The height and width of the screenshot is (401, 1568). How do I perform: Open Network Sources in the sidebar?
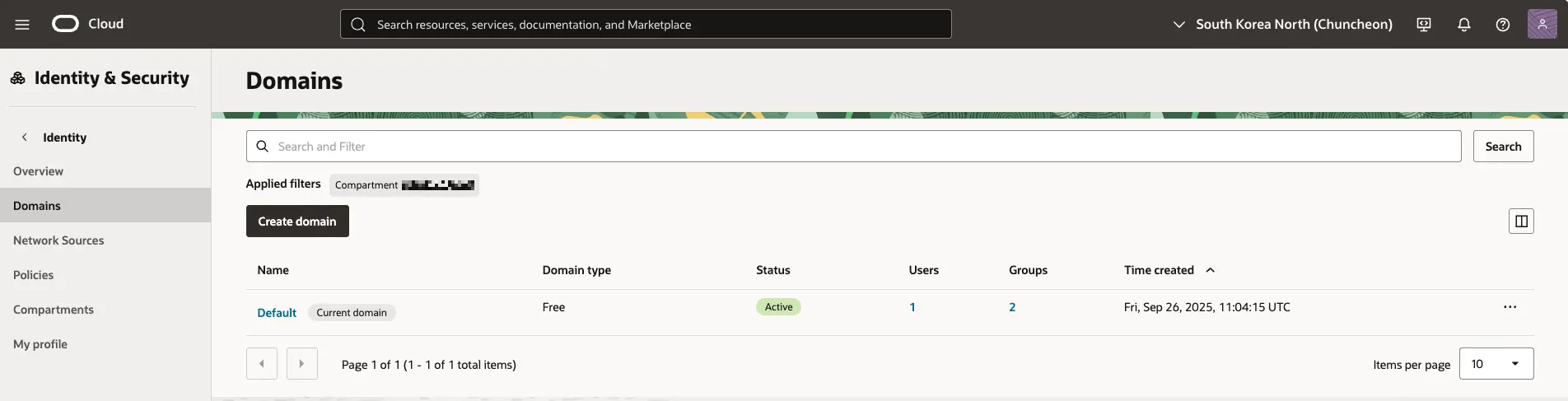click(105, 240)
